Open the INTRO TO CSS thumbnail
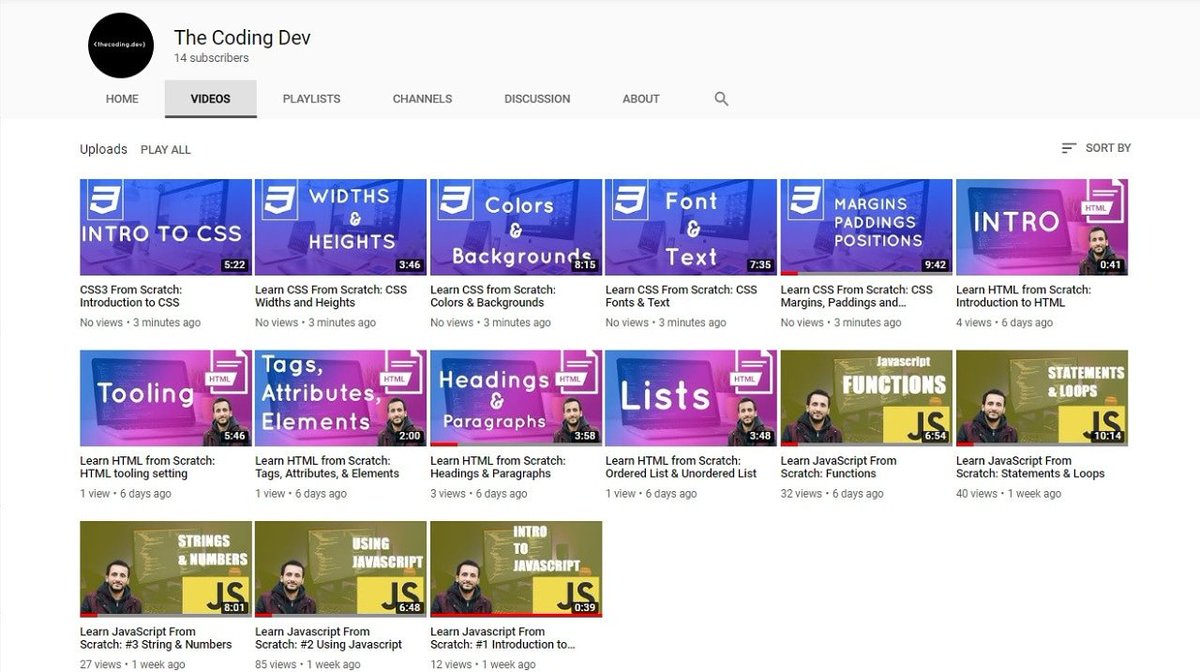The image size is (1200, 672). 166,227
